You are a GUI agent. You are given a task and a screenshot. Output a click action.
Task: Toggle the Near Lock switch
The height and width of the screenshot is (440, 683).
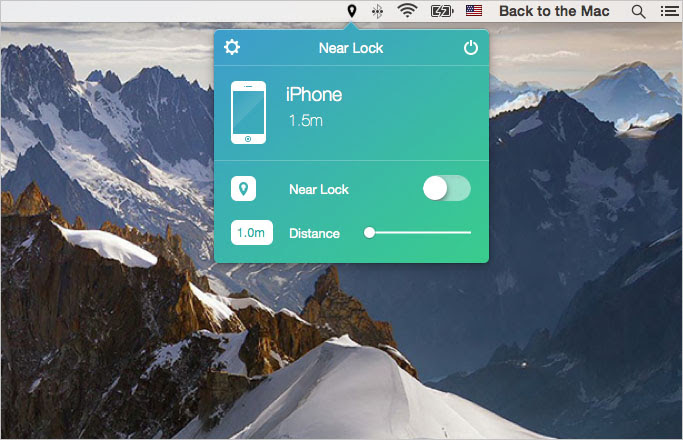[446, 188]
